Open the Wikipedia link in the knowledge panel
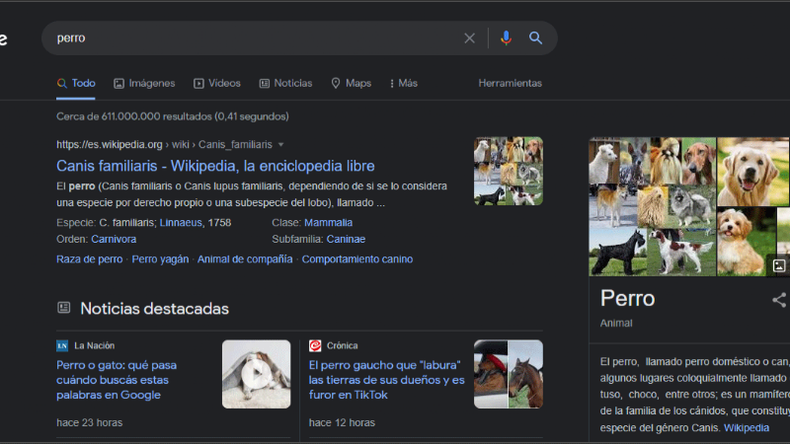This screenshot has width=790, height=444. (746, 428)
